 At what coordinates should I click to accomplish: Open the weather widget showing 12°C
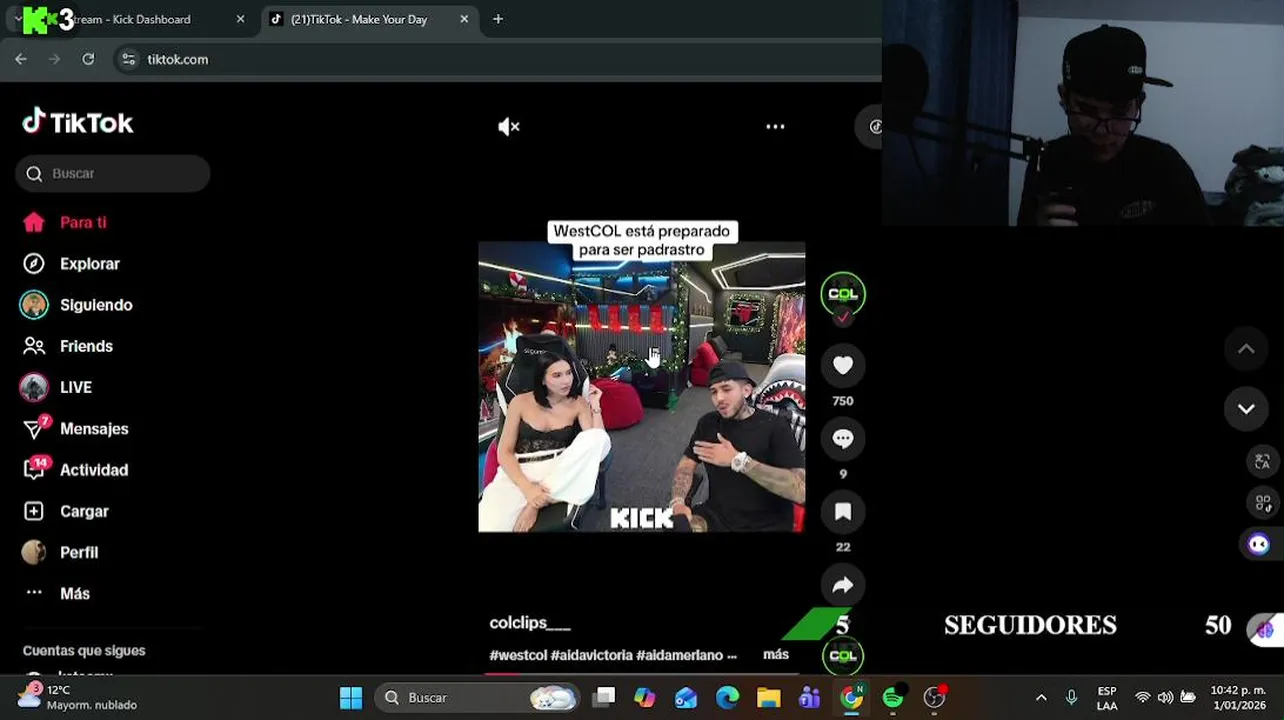[x=78, y=697]
